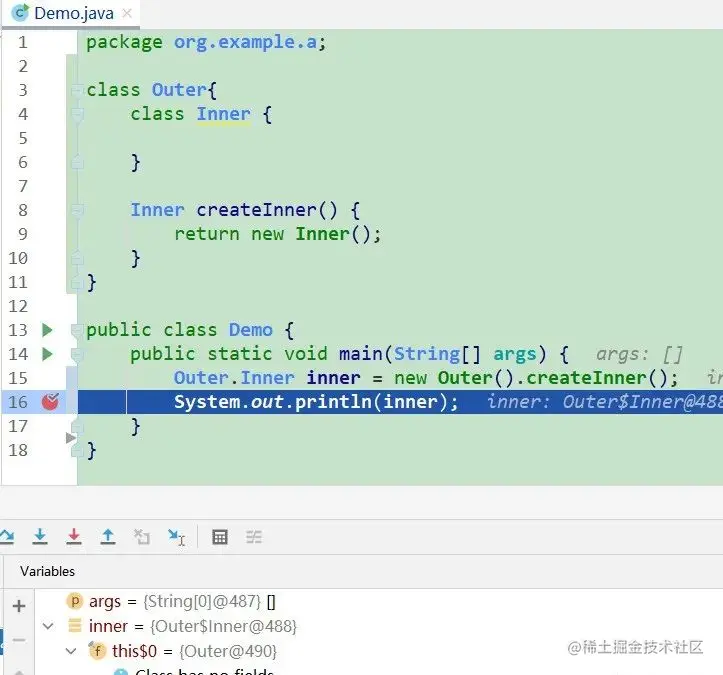This screenshot has width=723, height=675.
Task: Click createInner method name on line 8
Action: (256, 210)
